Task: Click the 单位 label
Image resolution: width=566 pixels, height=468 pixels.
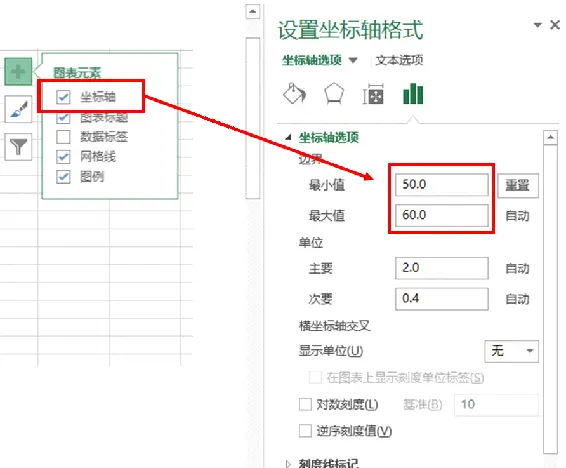Action: point(310,242)
